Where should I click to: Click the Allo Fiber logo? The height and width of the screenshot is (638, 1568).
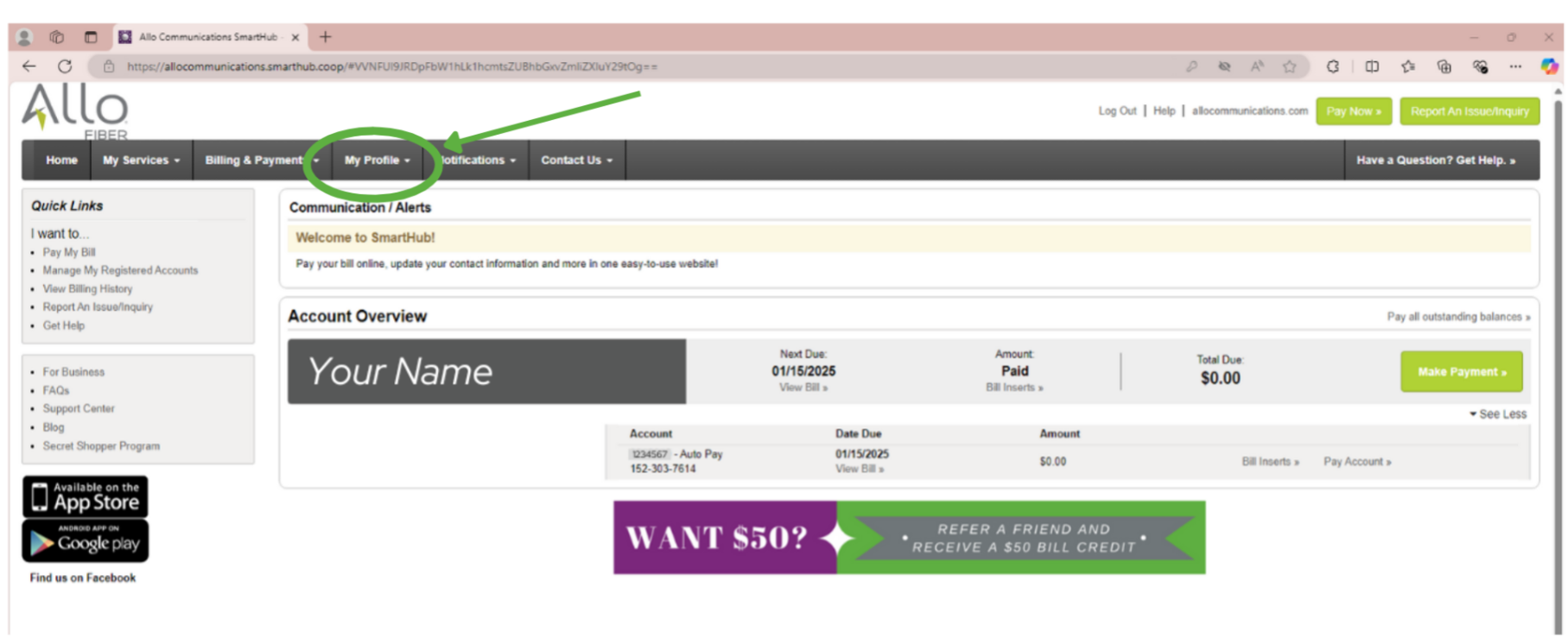pyautogui.click(x=75, y=111)
